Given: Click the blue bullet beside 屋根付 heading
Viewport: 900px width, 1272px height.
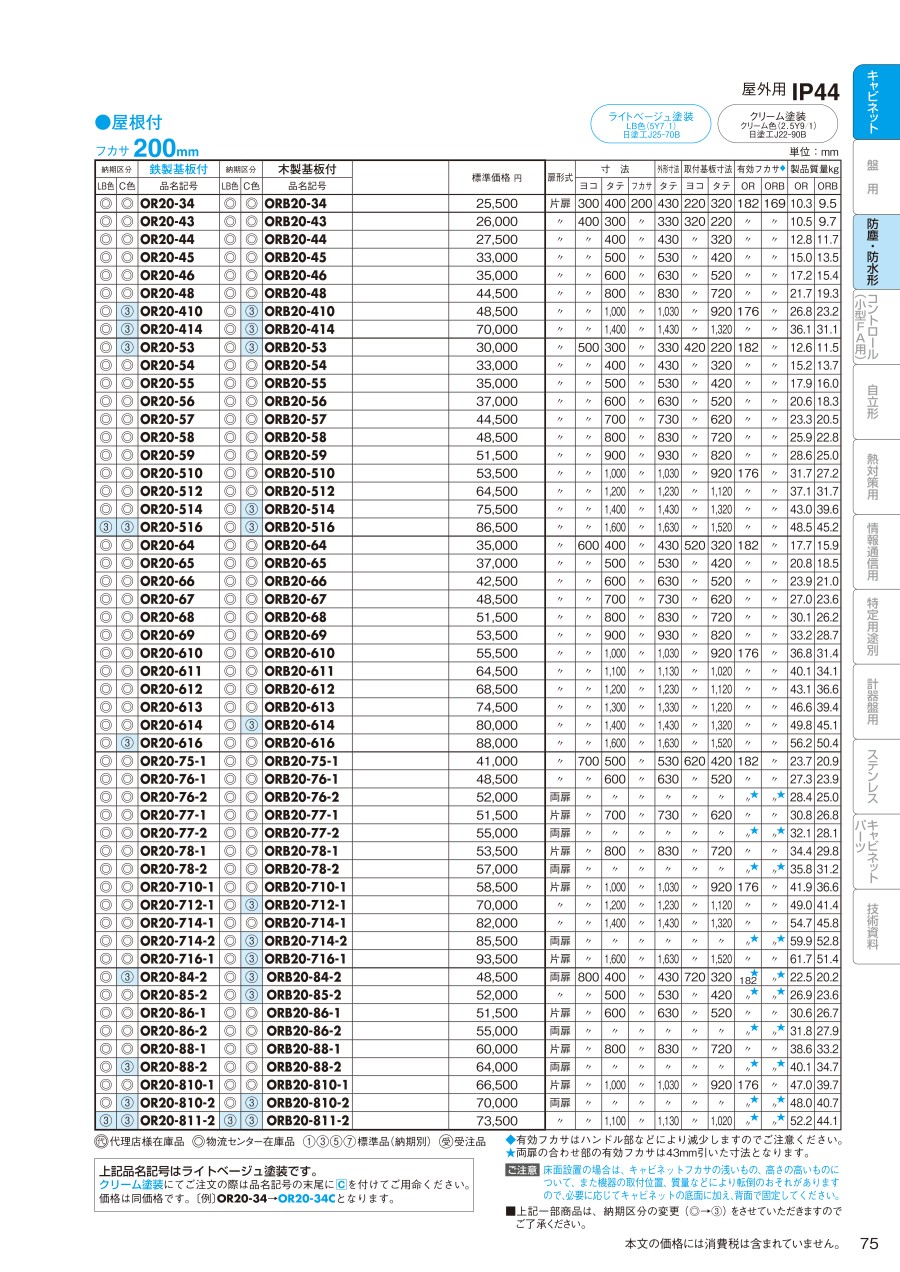Looking at the screenshot, I should coord(101,123).
